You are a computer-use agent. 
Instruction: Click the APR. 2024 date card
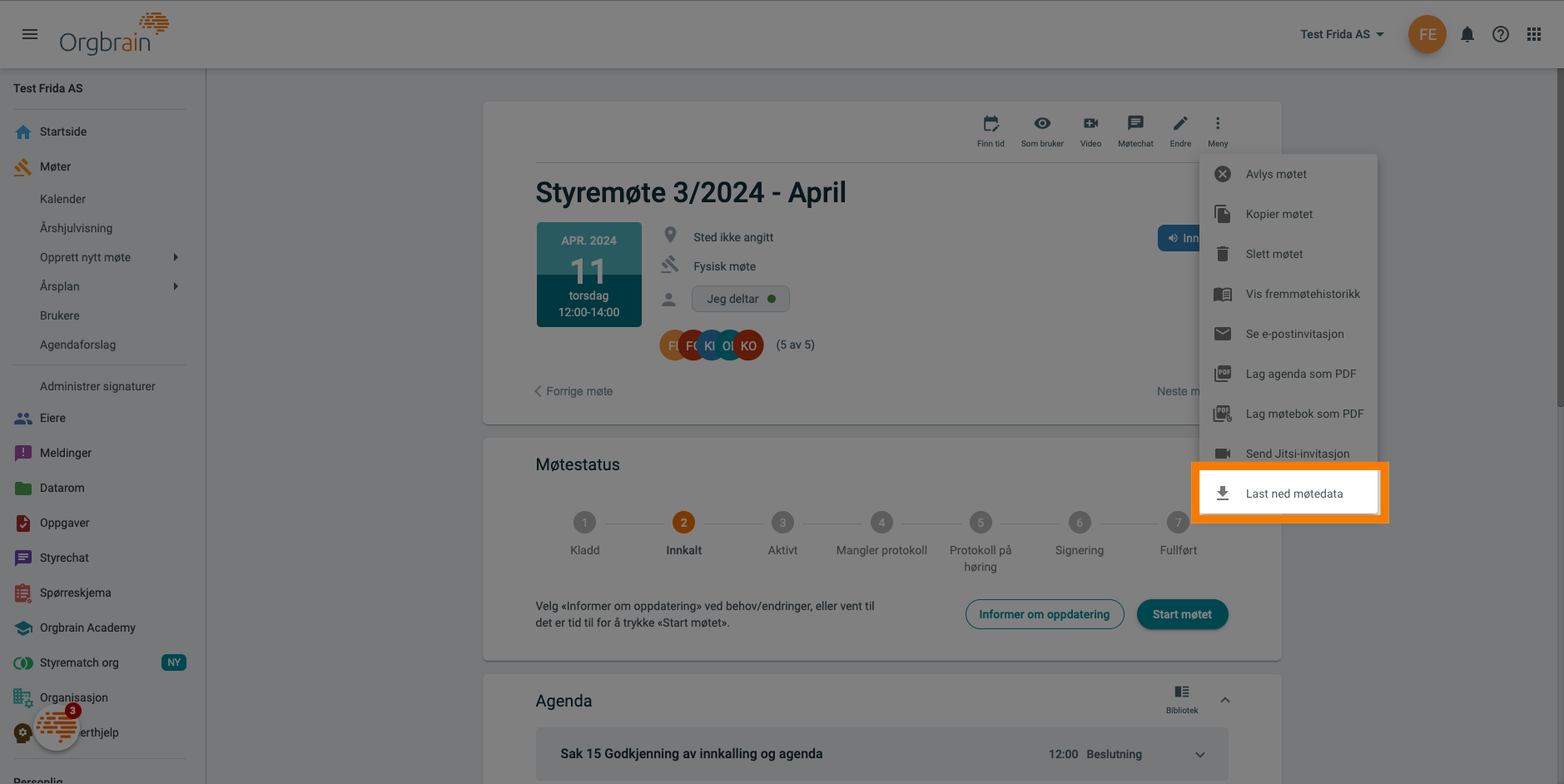pos(589,275)
